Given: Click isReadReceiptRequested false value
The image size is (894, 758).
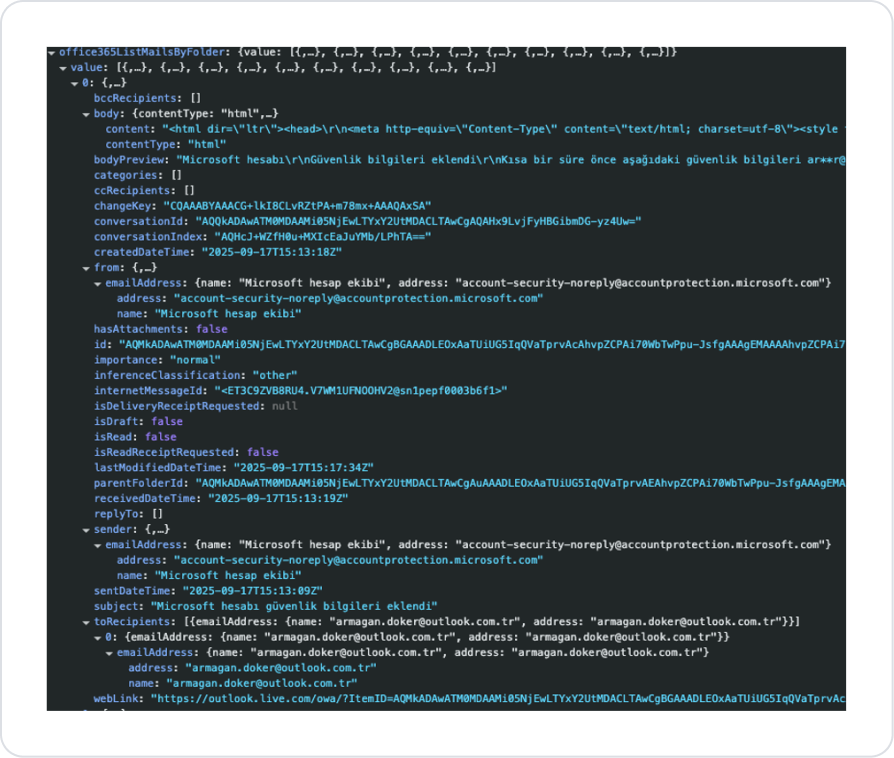Looking at the screenshot, I should point(263,452).
